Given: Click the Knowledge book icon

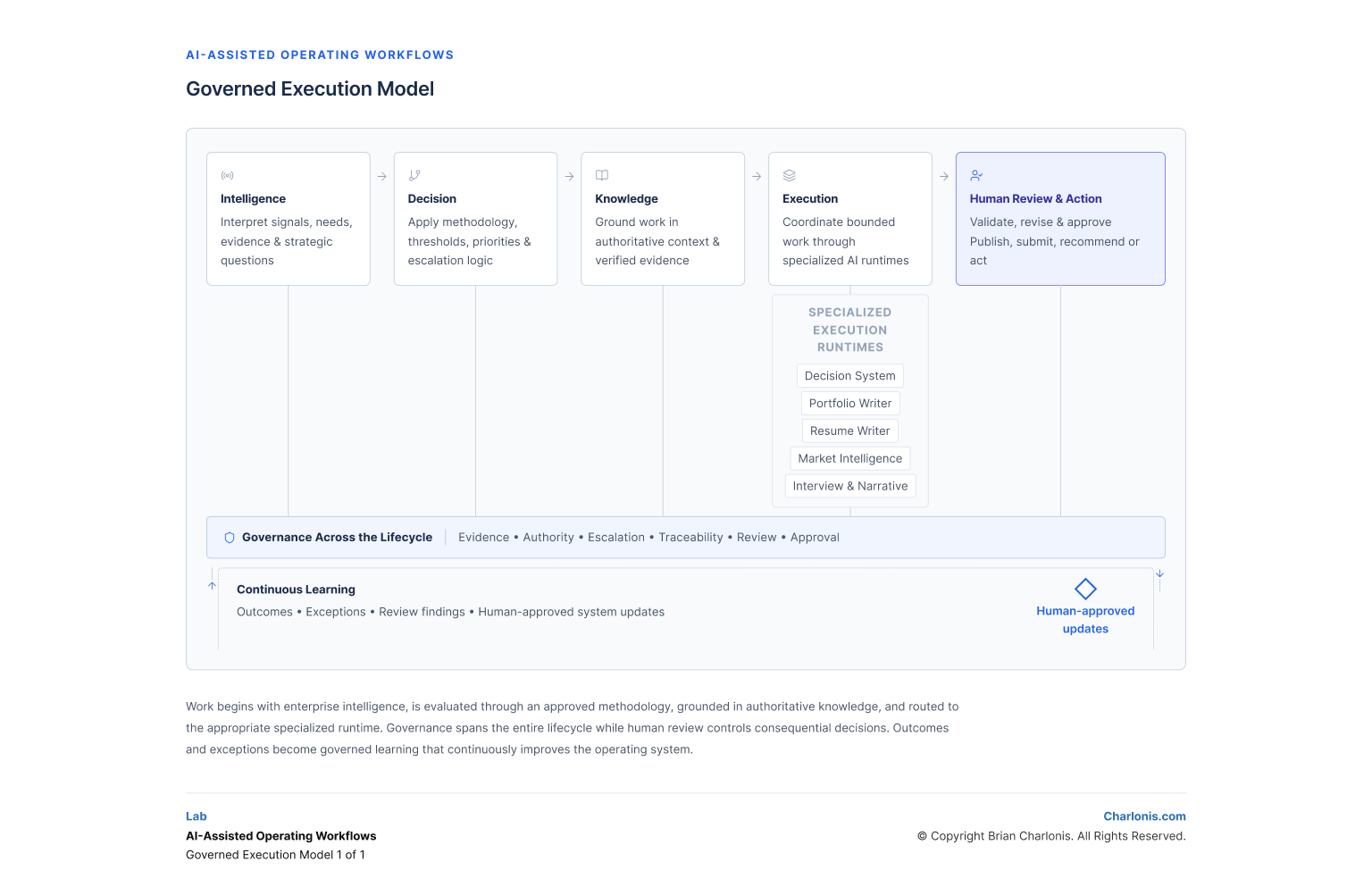Looking at the screenshot, I should 602,176.
